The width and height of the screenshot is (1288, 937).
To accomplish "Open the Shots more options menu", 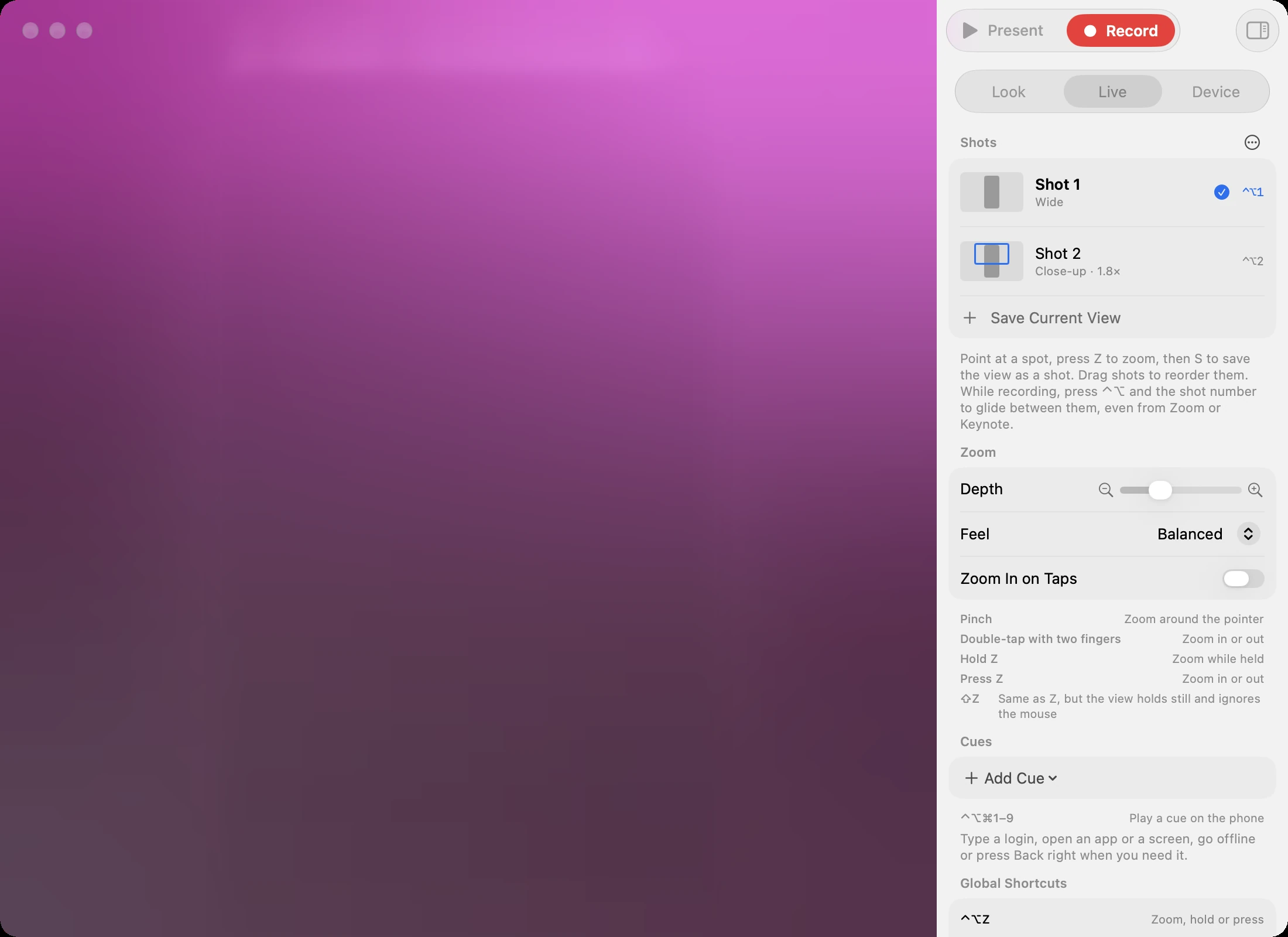I will [1252, 142].
